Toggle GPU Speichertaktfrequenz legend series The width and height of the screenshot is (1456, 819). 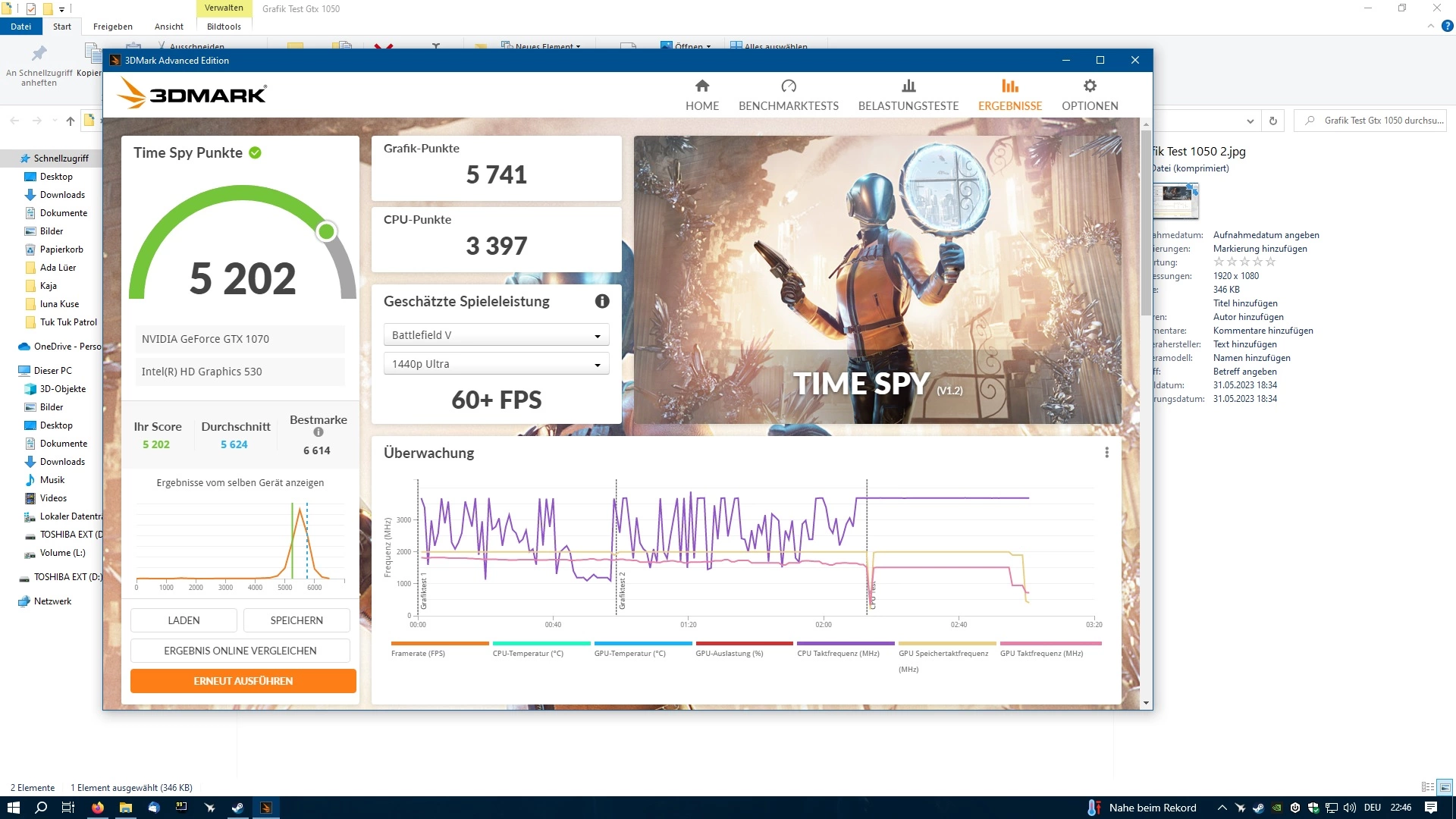[947, 657]
